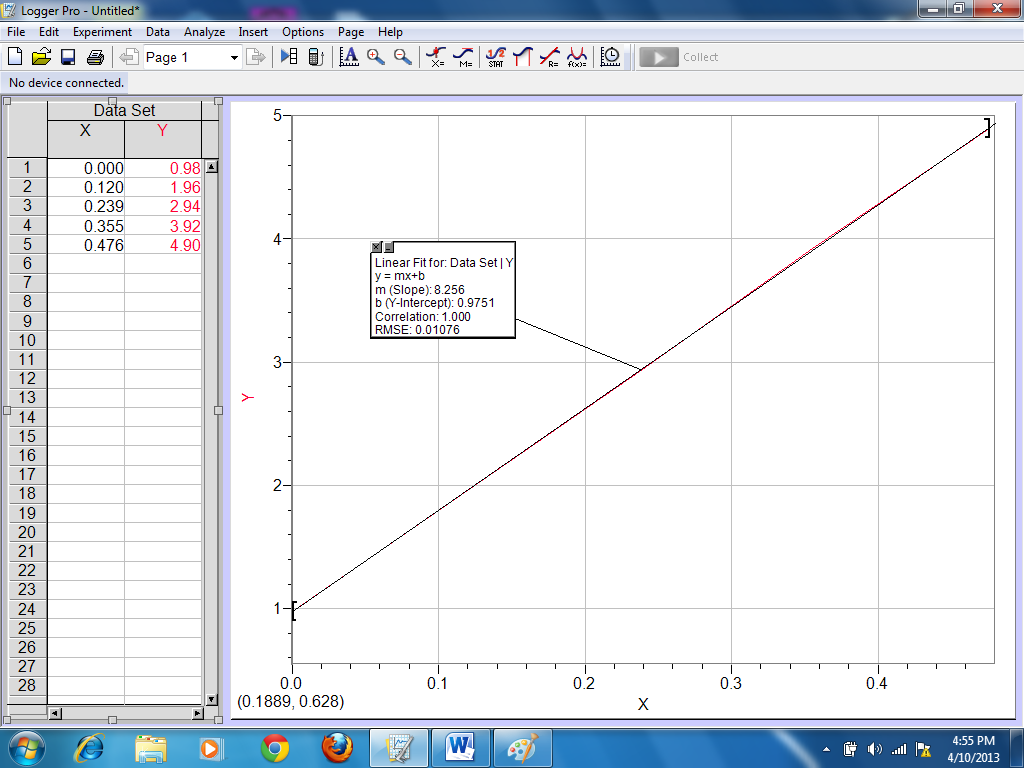
Task: Open the volume control in system tray
Action: pyautogui.click(x=874, y=749)
